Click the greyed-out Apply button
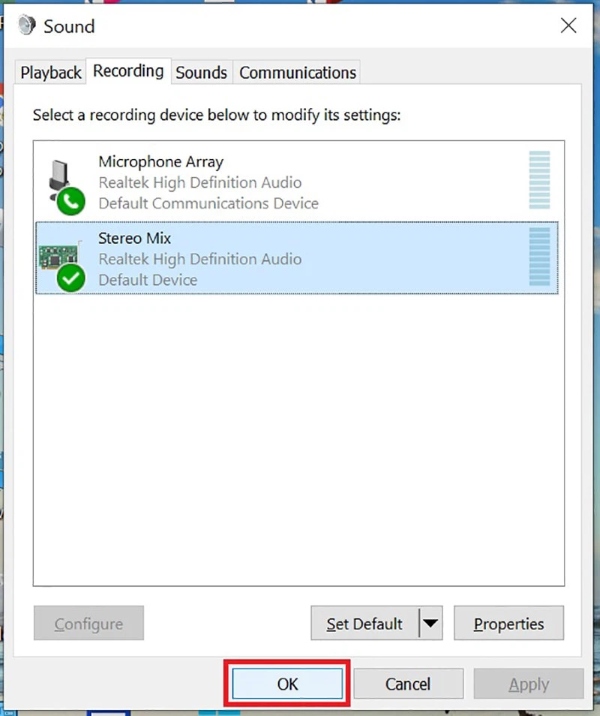600x716 pixels. (x=528, y=684)
